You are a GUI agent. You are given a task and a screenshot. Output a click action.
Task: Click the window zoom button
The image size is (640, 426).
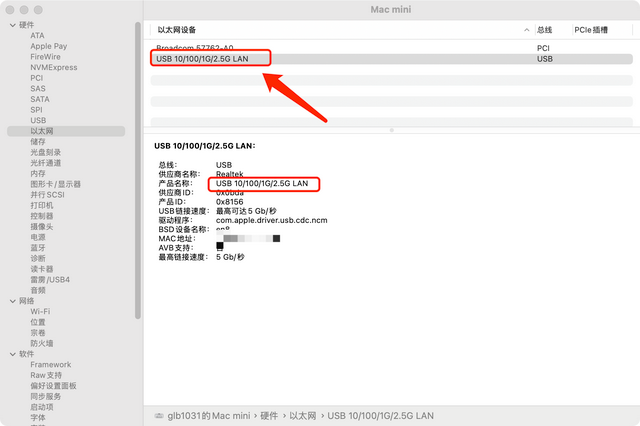(38, 10)
